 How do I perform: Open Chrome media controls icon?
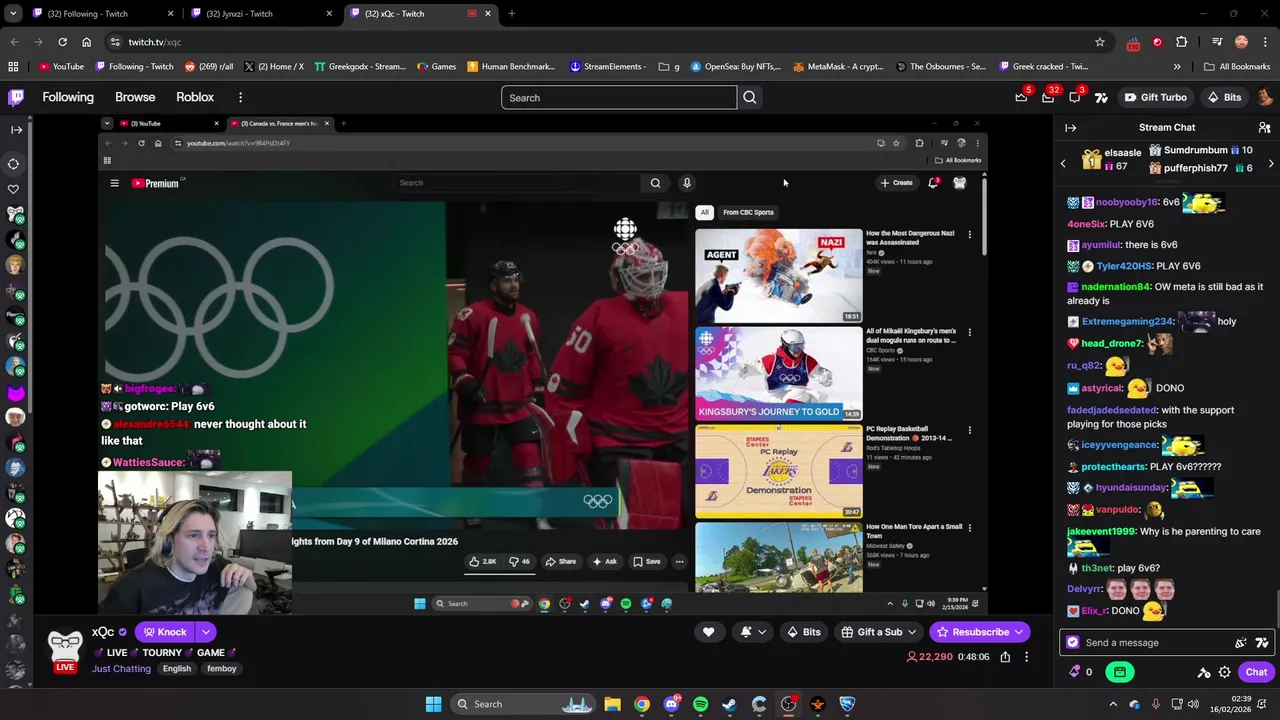(x=1217, y=42)
